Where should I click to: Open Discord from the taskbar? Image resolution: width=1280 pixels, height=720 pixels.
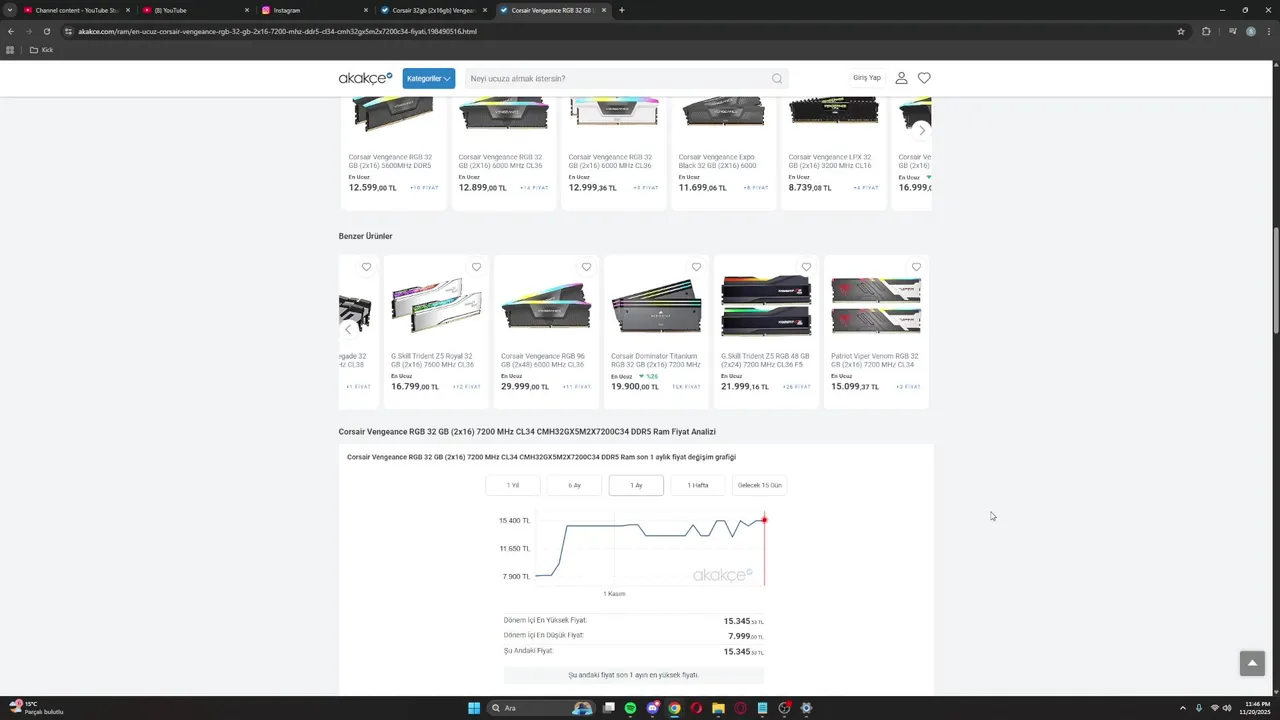653,708
